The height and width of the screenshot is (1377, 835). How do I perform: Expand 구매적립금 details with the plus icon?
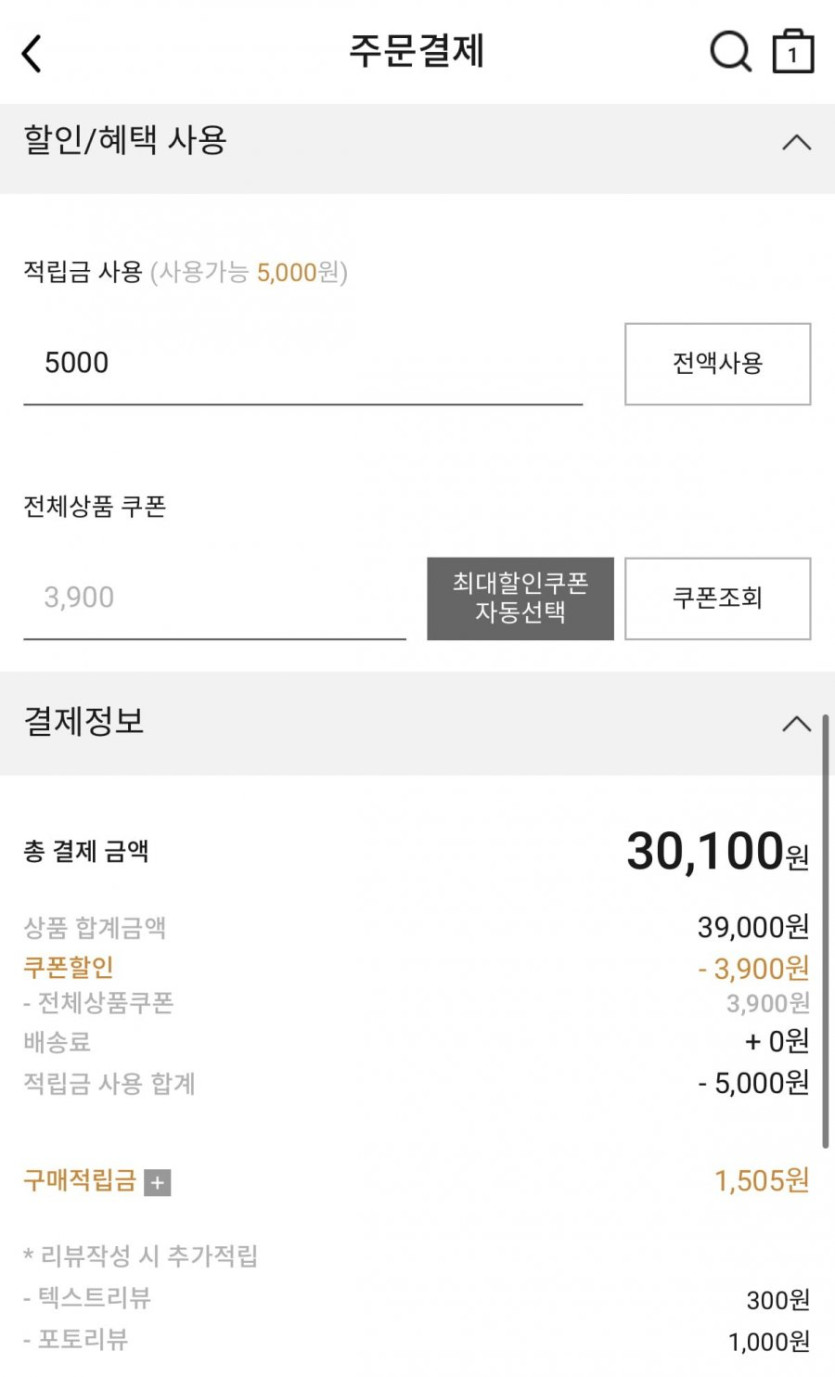pyautogui.click(x=158, y=1183)
